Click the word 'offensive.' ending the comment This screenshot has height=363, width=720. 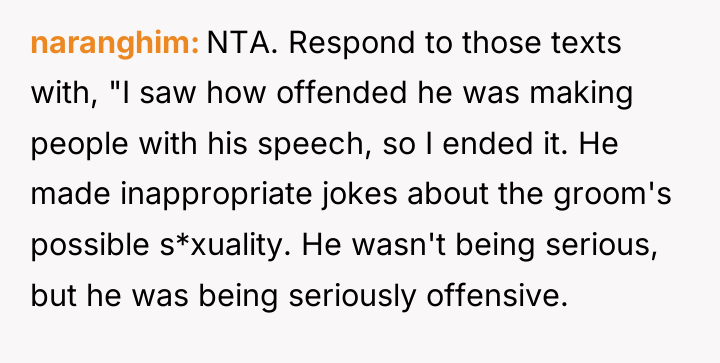click(x=497, y=296)
